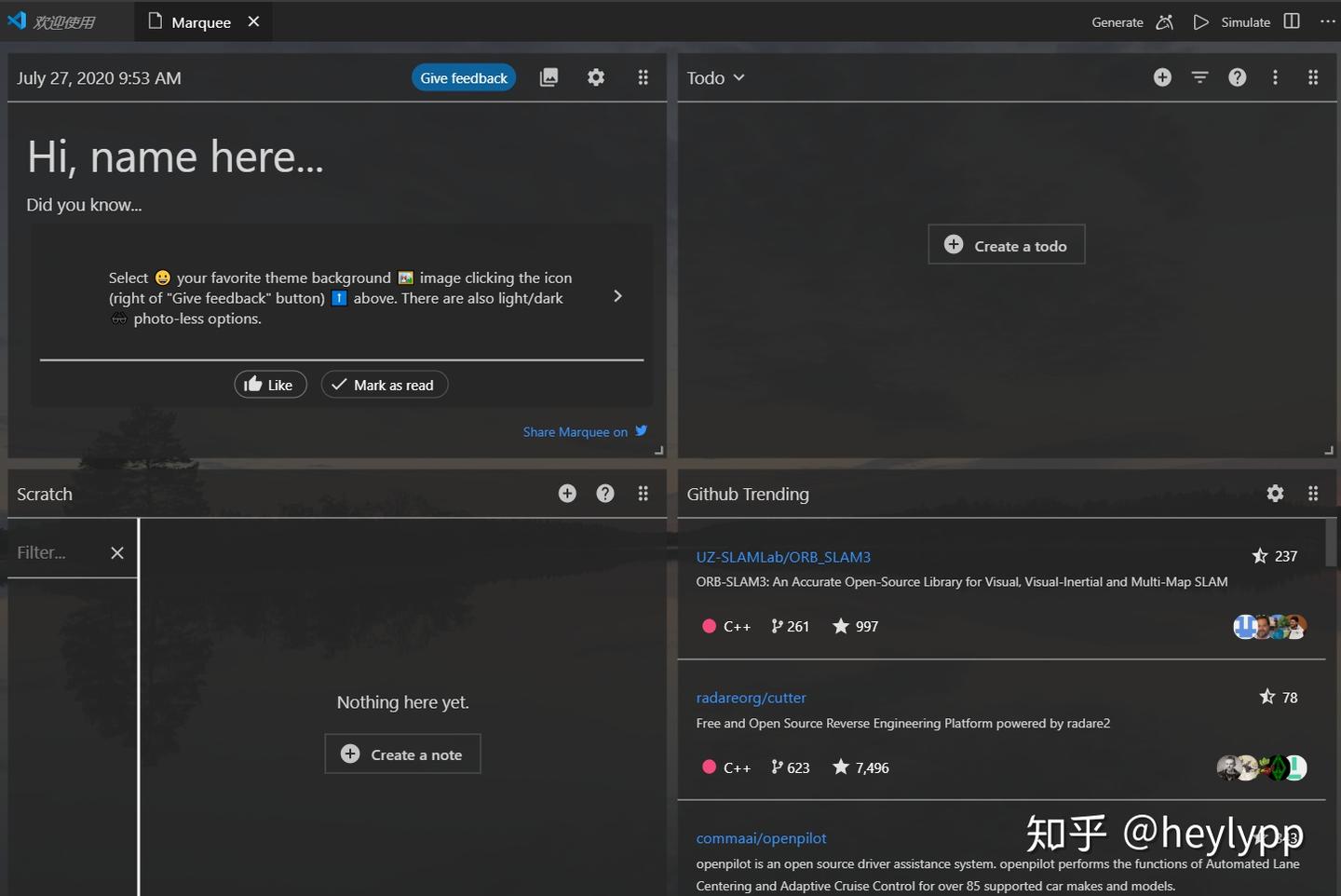Screen dimensions: 1341x896
Task: Open the theme background image picker
Action: [549, 77]
